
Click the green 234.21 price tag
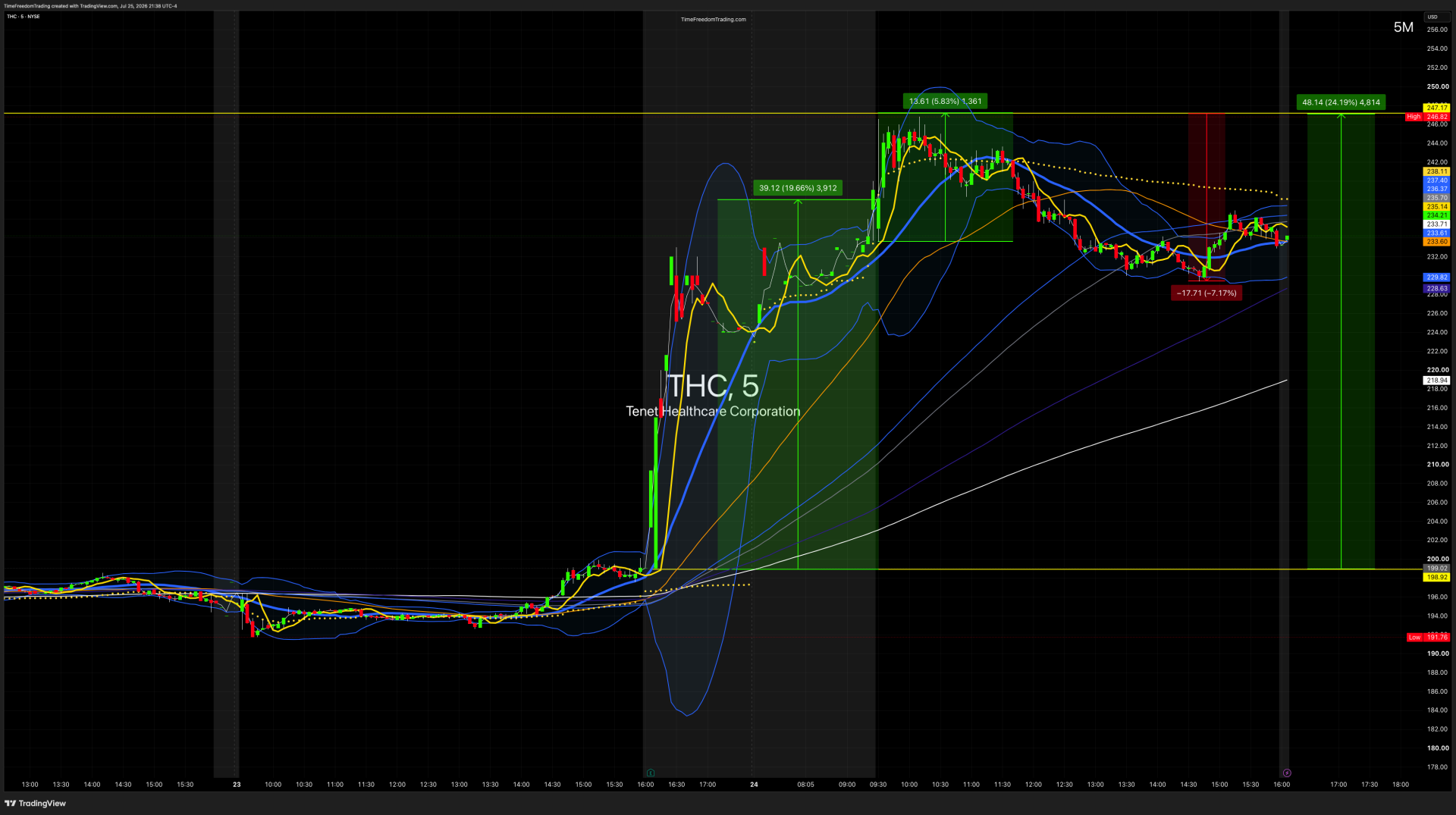click(x=1437, y=215)
